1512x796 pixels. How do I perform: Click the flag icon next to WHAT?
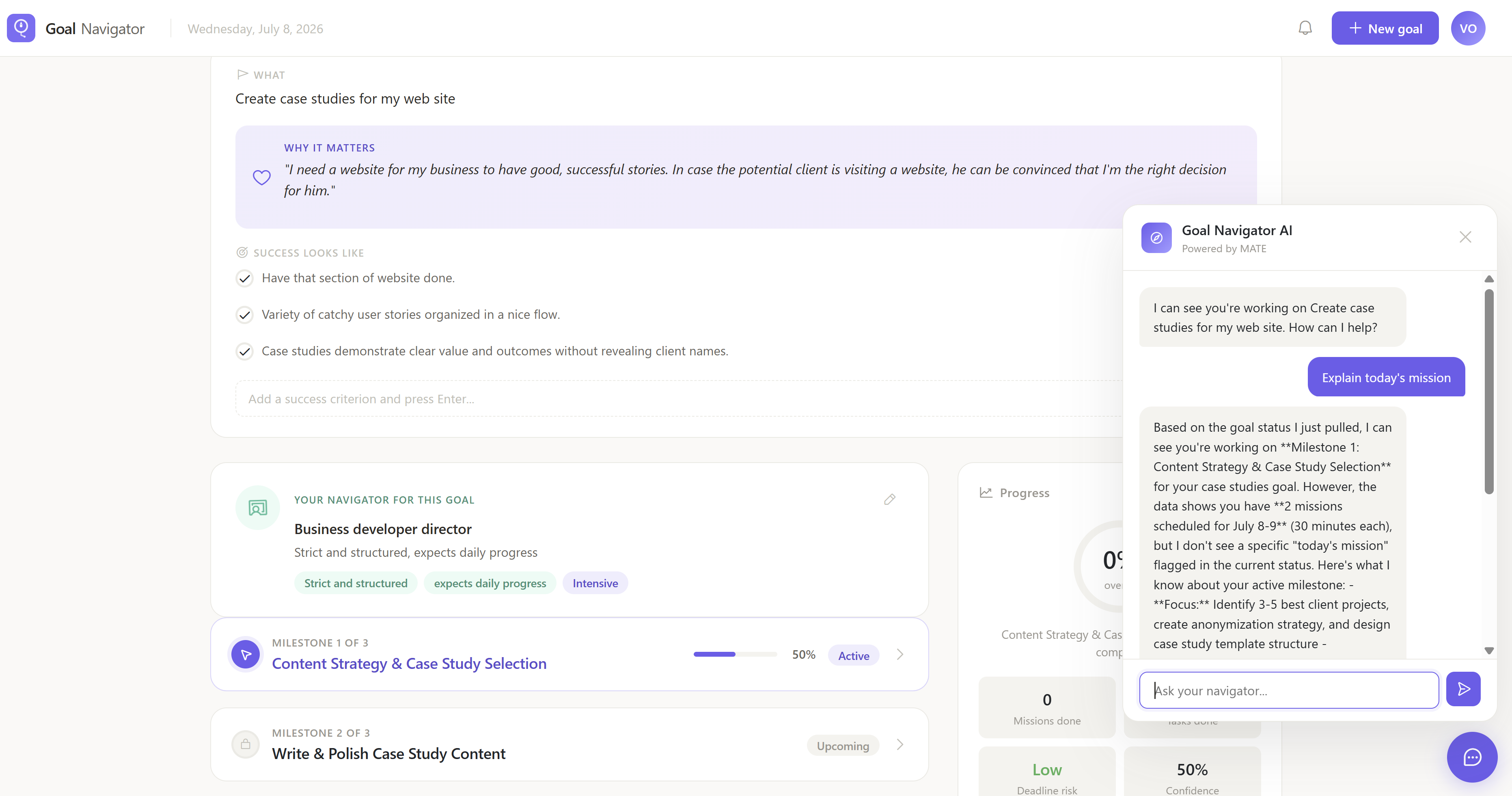click(x=242, y=75)
